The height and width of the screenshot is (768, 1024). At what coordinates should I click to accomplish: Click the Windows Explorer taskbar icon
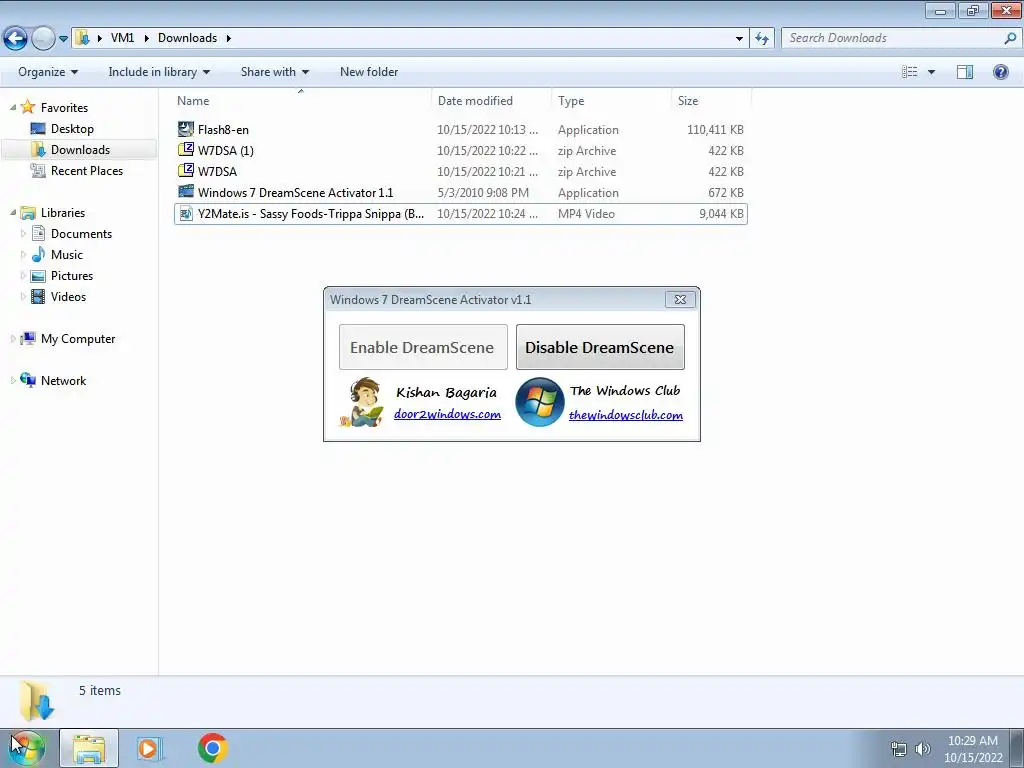point(89,748)
